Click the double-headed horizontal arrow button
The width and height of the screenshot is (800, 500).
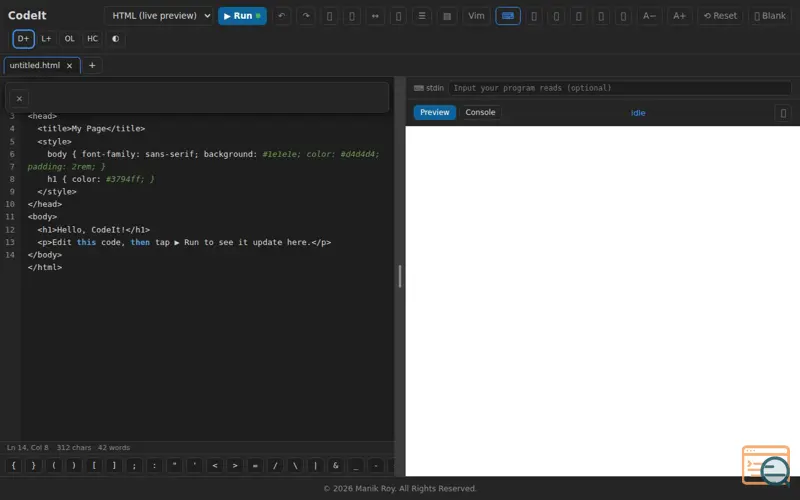point(375,16)
